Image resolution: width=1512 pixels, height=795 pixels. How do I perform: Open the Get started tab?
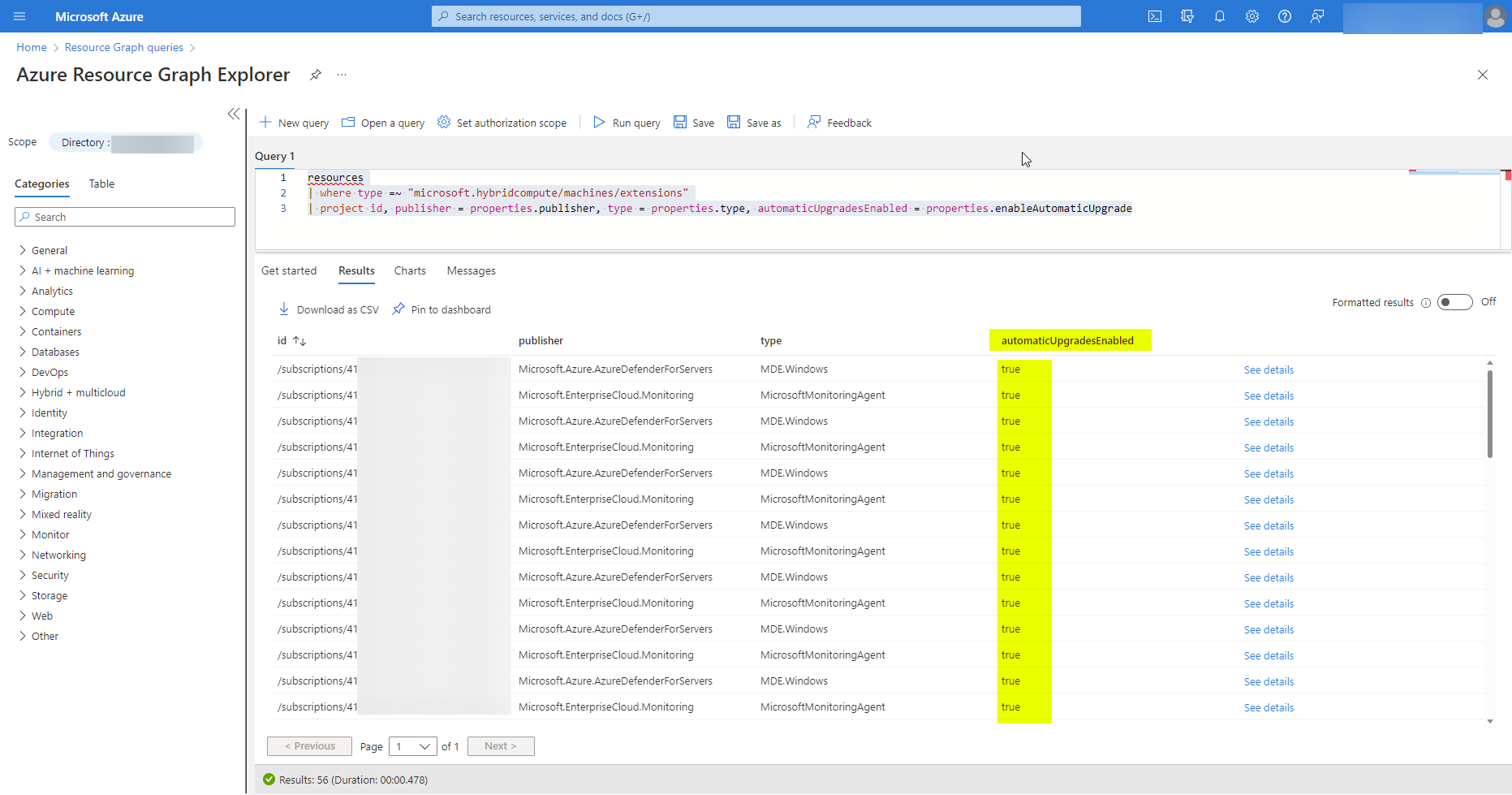pyautogui.click(x=289, y=270)
